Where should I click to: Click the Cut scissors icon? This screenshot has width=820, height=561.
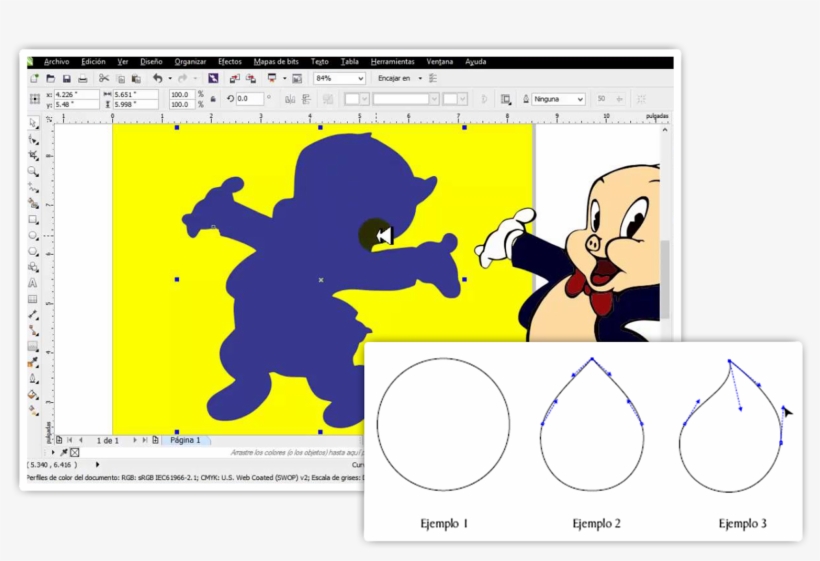[104, 78]
